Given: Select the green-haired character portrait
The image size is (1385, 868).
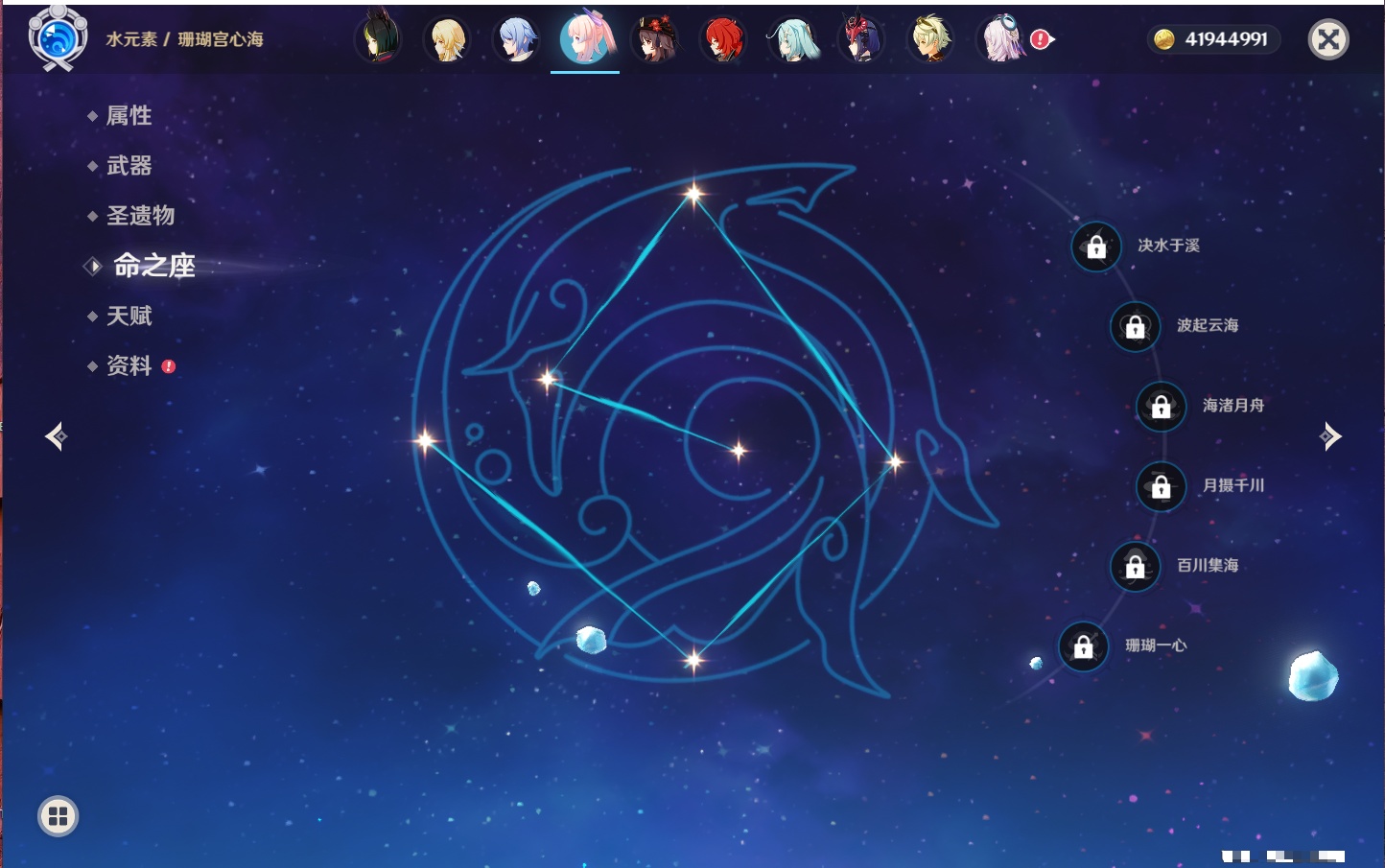Looking at the screenshot, I should [x=379, y=39].
